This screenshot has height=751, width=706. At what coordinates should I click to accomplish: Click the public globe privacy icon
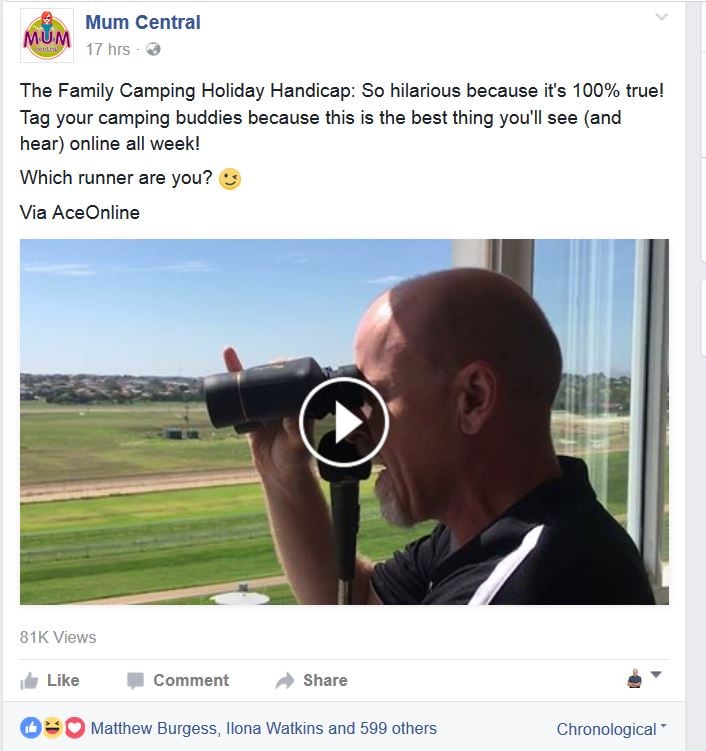(153, 49)
